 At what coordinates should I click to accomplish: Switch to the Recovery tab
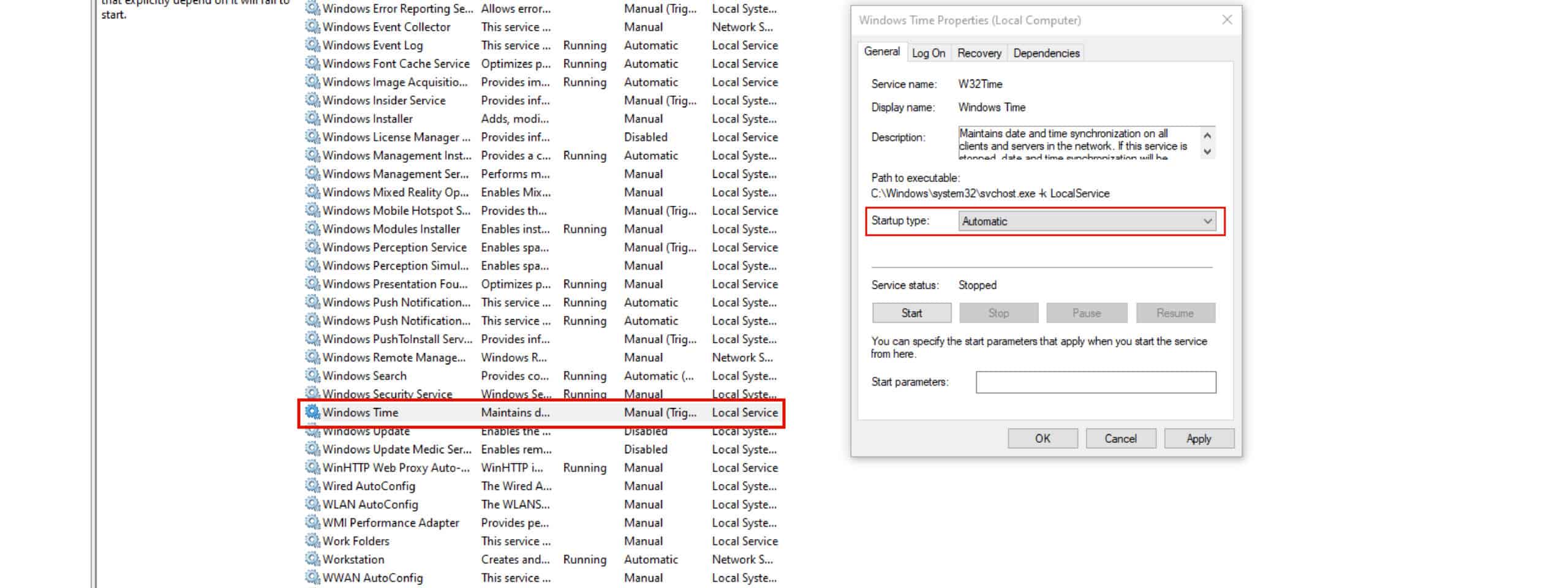(x=979, y=53)
